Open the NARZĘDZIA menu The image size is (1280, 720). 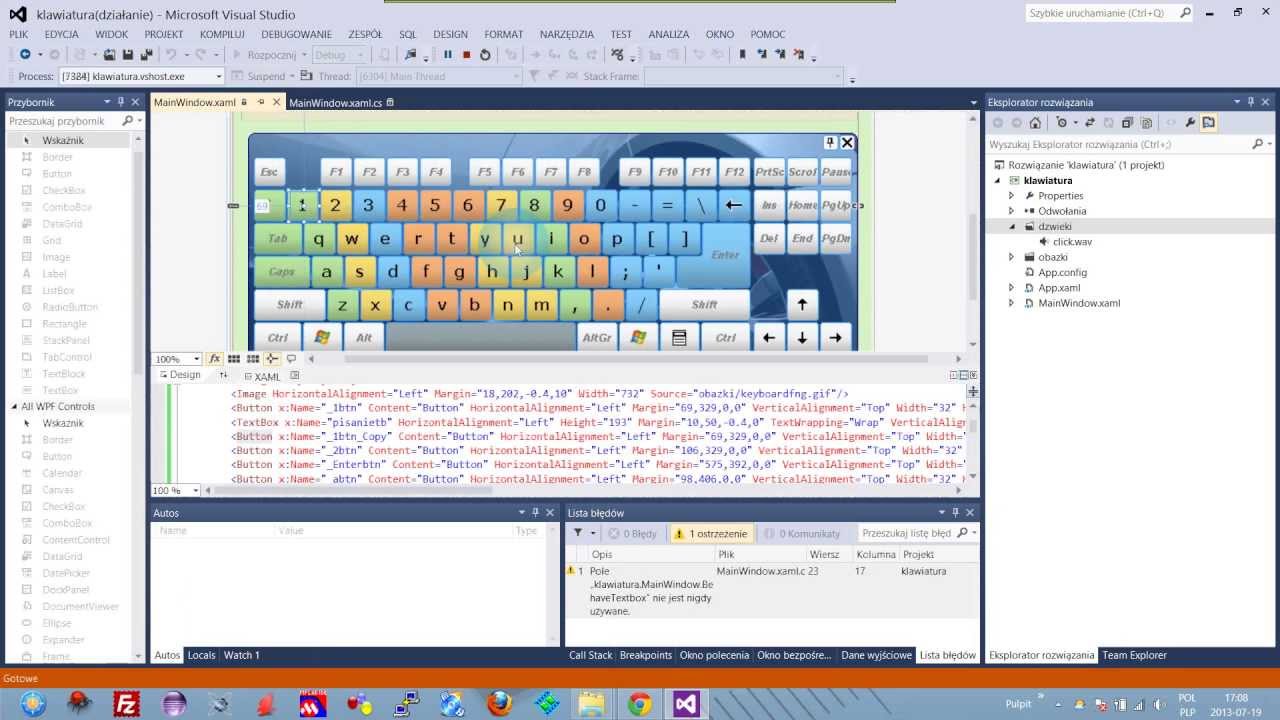pyautogui.click(x=566, y=34)
